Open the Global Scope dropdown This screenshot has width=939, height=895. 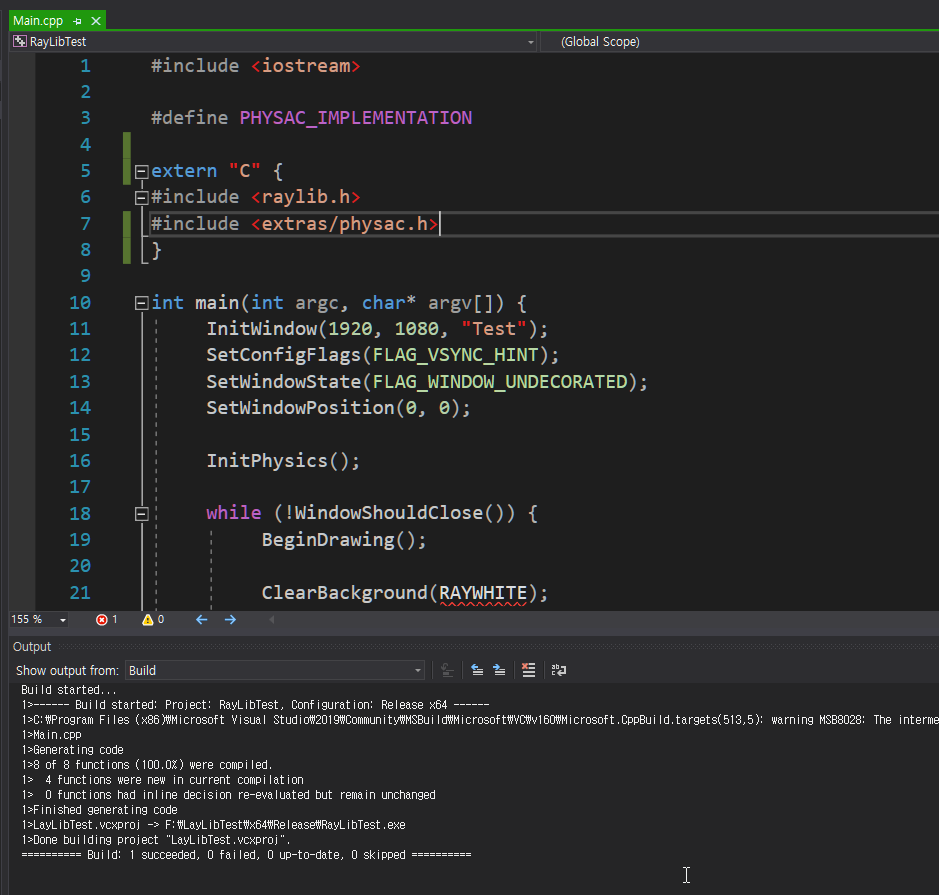click(x=740, y=42)
